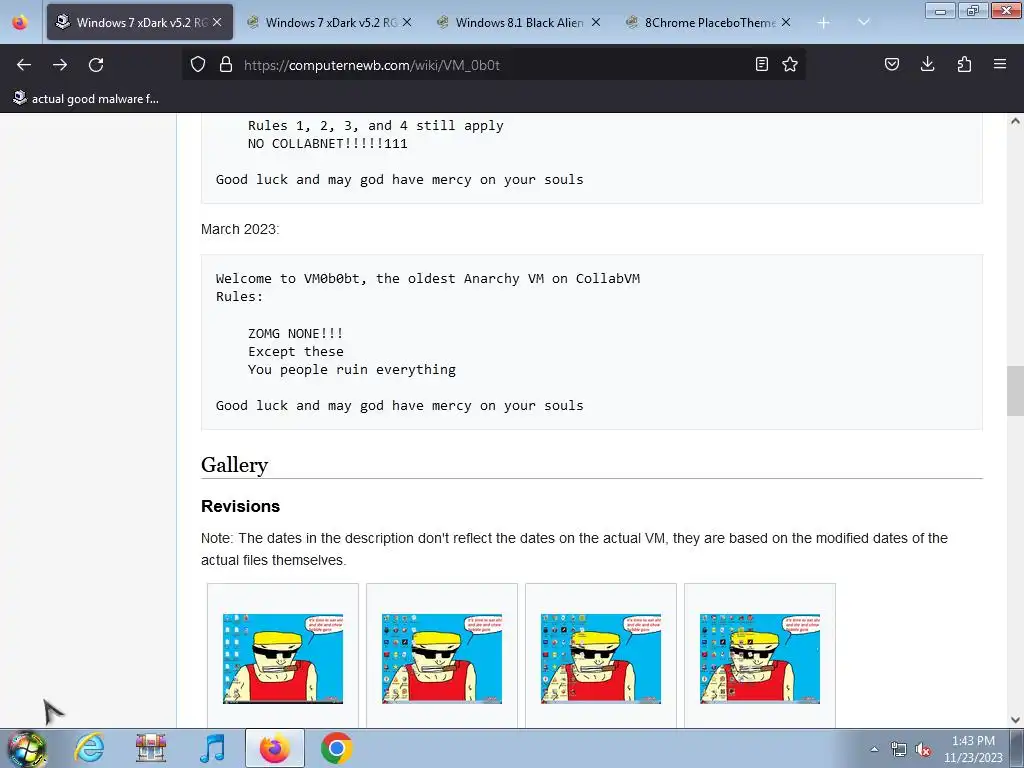Go forward to the next page

[x=60, y=65]
